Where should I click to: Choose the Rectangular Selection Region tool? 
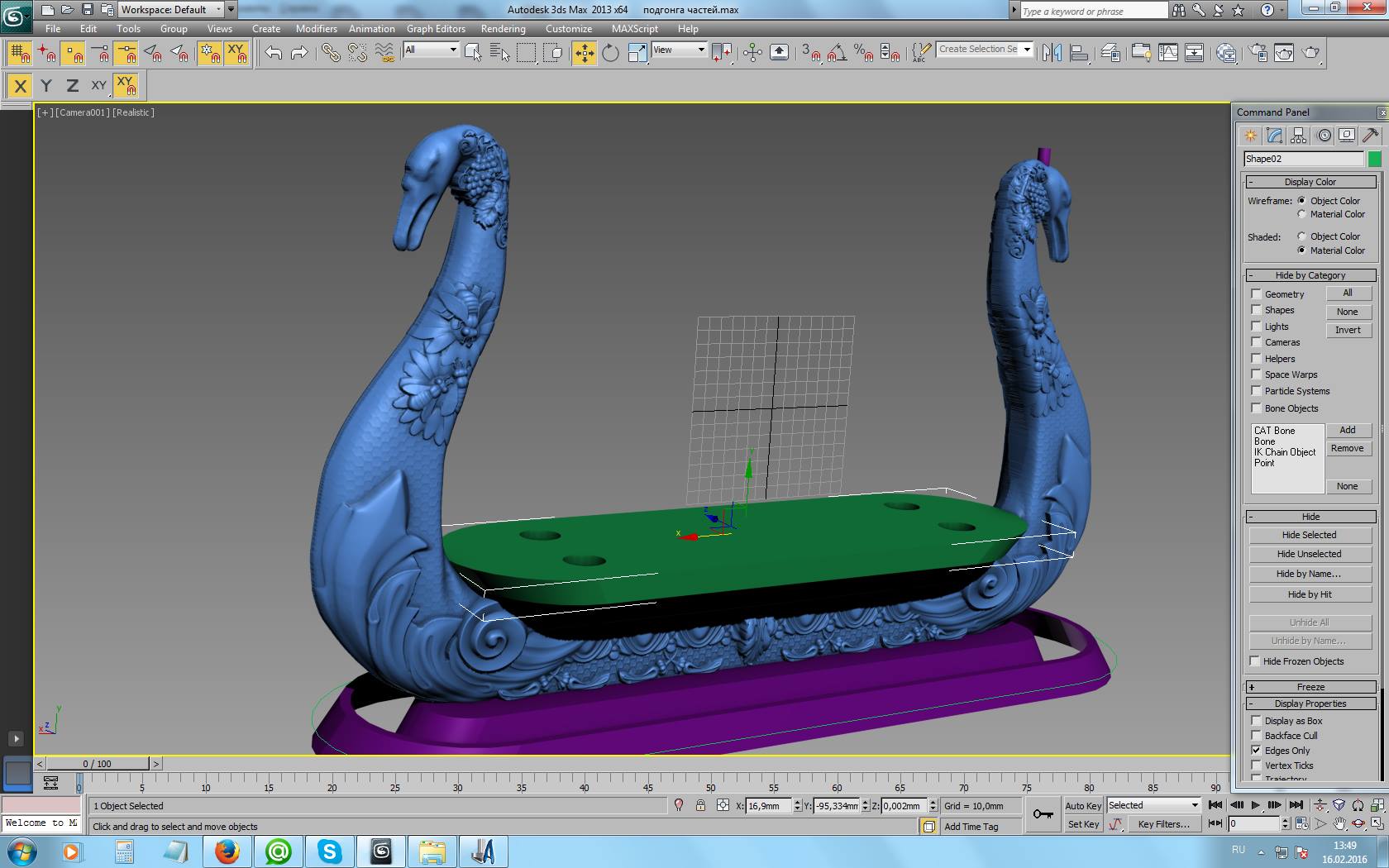(x=526, y=53)
